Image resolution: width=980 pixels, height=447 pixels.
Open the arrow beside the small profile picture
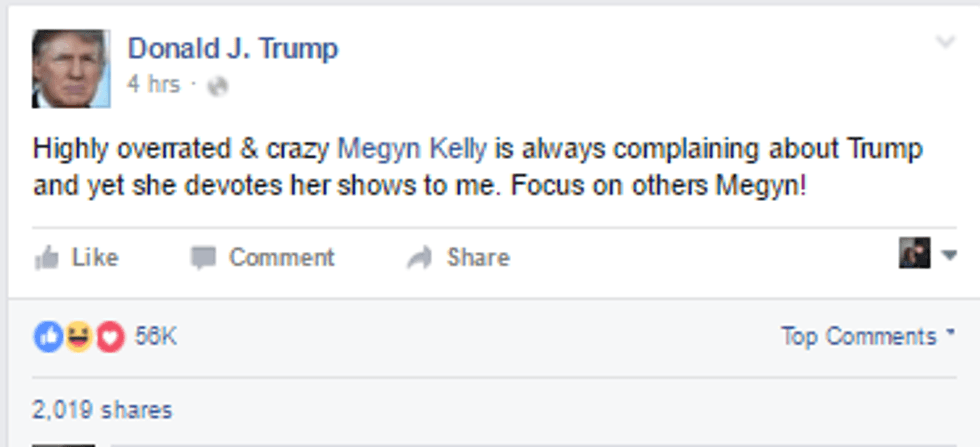[x=949, y=255]
